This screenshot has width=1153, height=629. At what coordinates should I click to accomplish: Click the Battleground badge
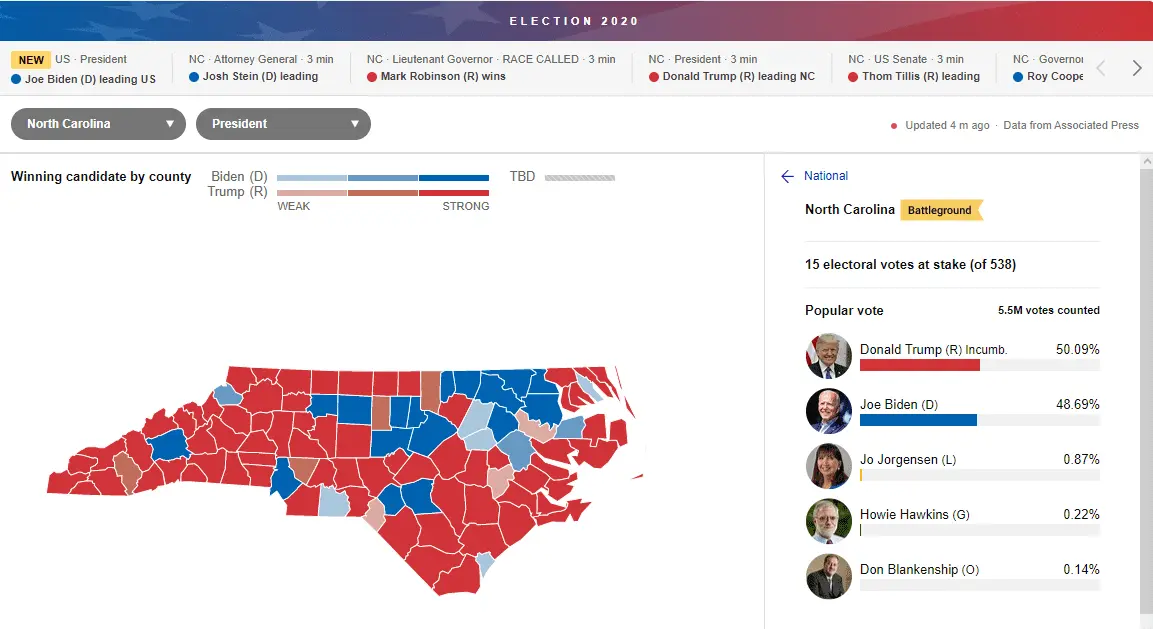[x=941, y=210]
